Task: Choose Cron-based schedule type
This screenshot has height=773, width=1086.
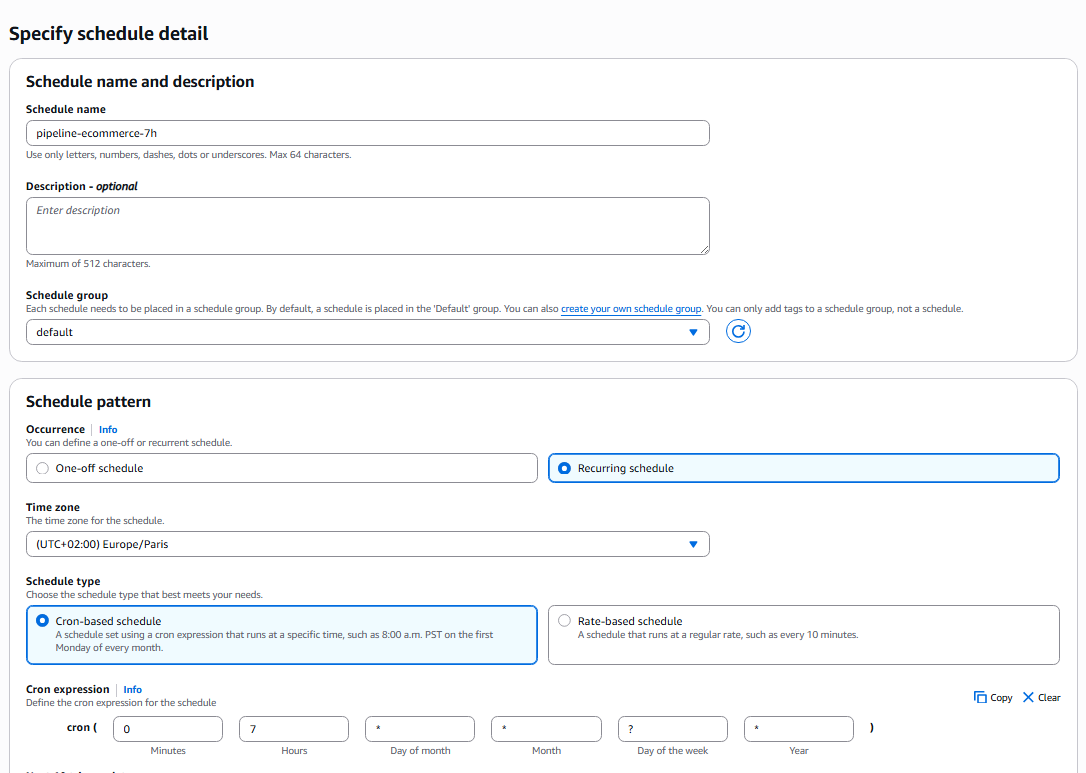Action: [x=281, y=635]
